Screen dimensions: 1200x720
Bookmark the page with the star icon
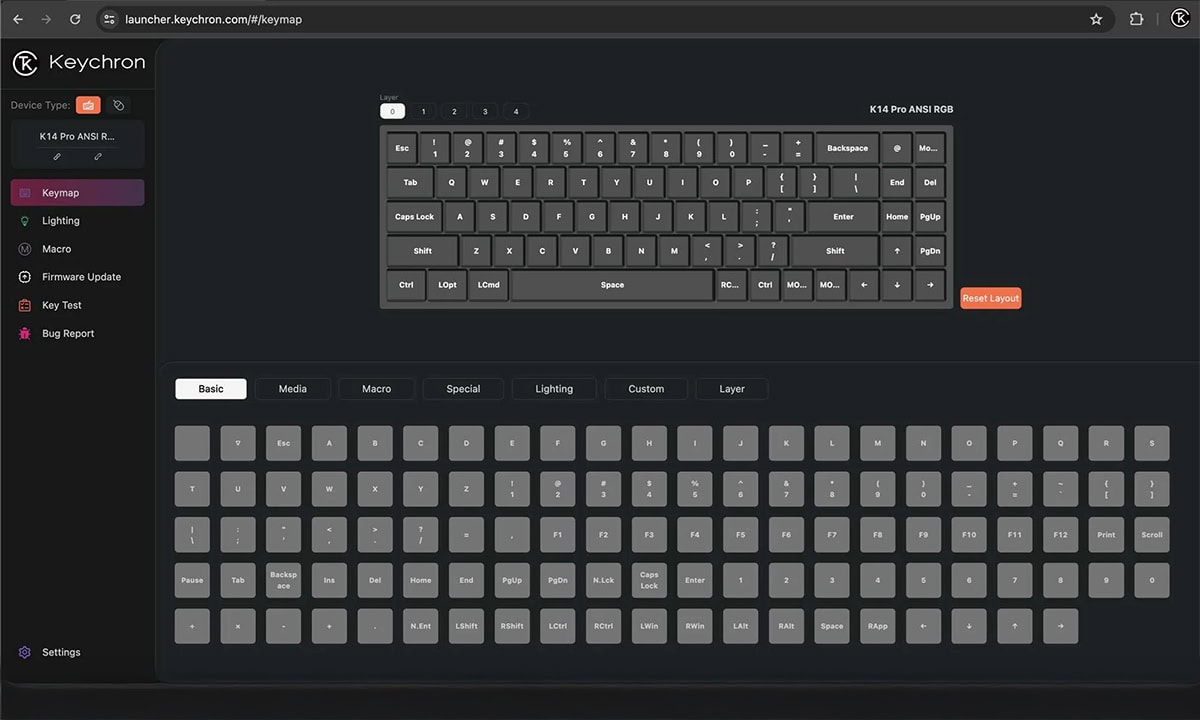[x=1096, y=18]
